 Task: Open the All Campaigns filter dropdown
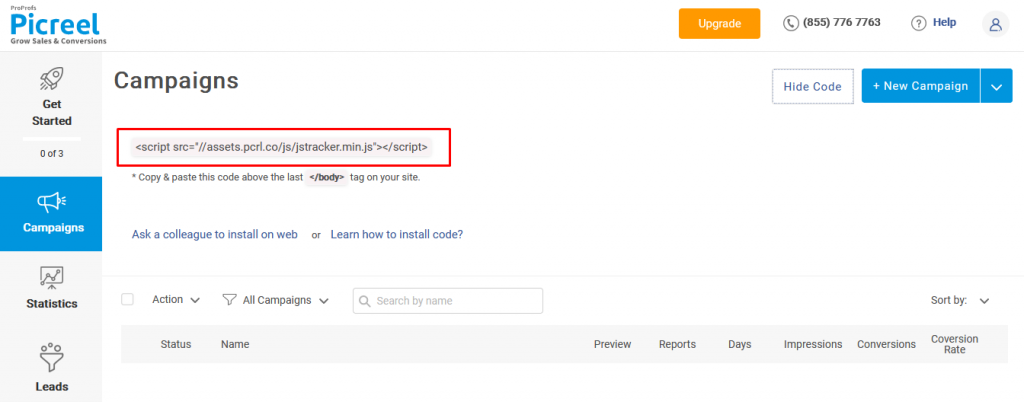tap(276, 299)
